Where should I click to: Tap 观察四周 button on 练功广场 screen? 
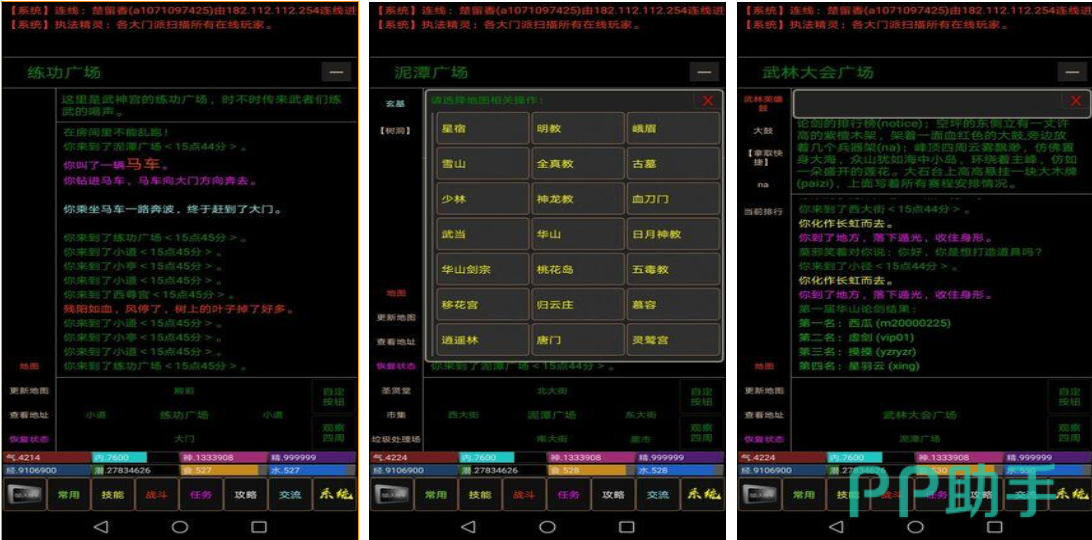333,432
